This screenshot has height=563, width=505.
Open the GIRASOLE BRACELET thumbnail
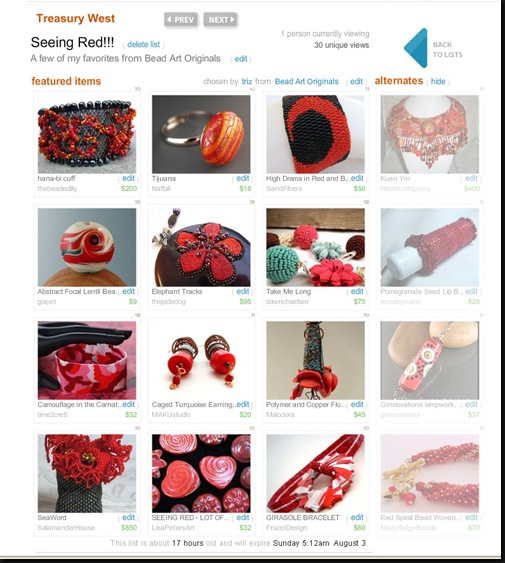click(315, 474)
